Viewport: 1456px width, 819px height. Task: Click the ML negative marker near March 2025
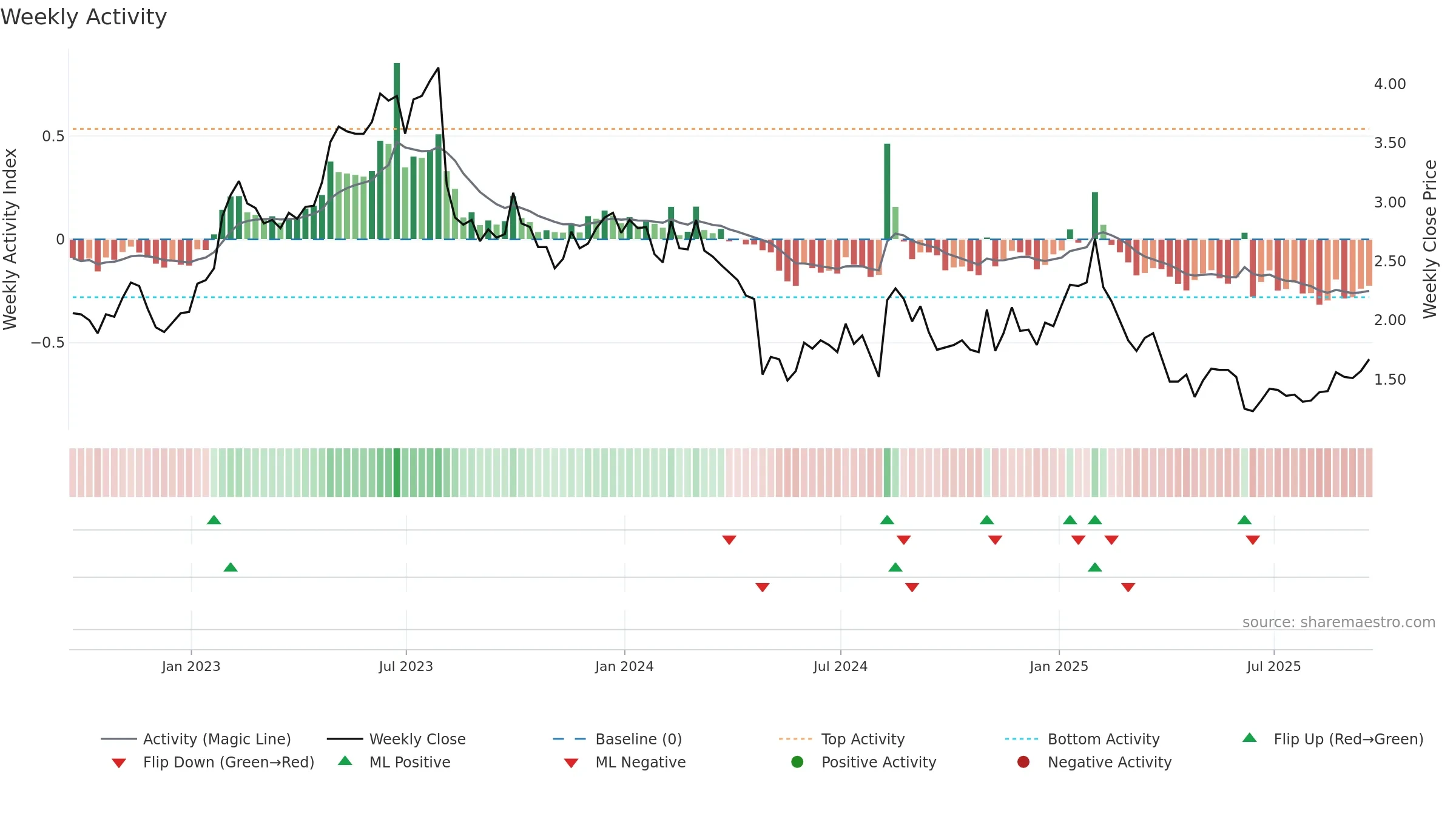point(1128,587)
